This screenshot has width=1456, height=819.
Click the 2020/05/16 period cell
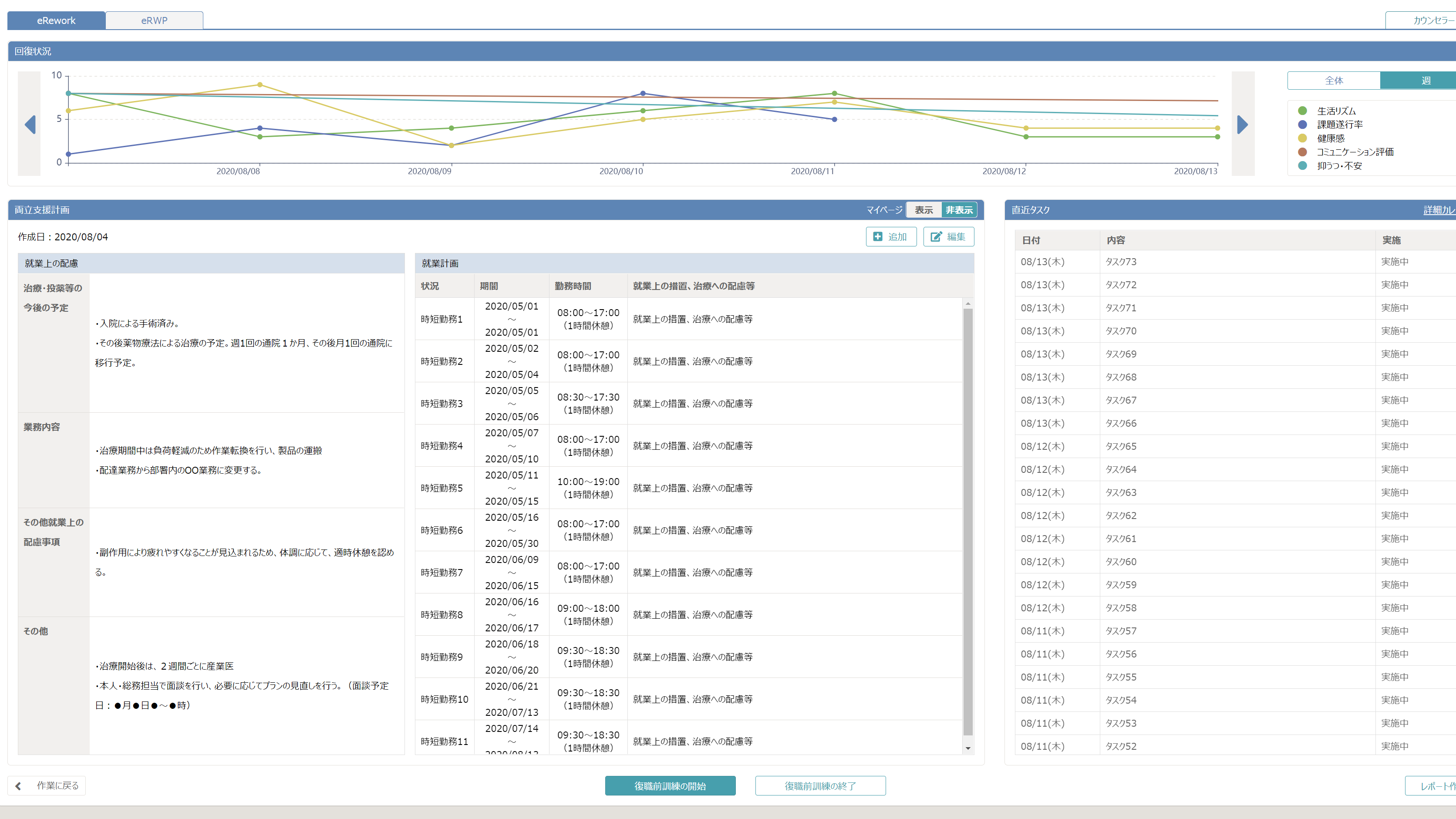[x=512, y=530]
